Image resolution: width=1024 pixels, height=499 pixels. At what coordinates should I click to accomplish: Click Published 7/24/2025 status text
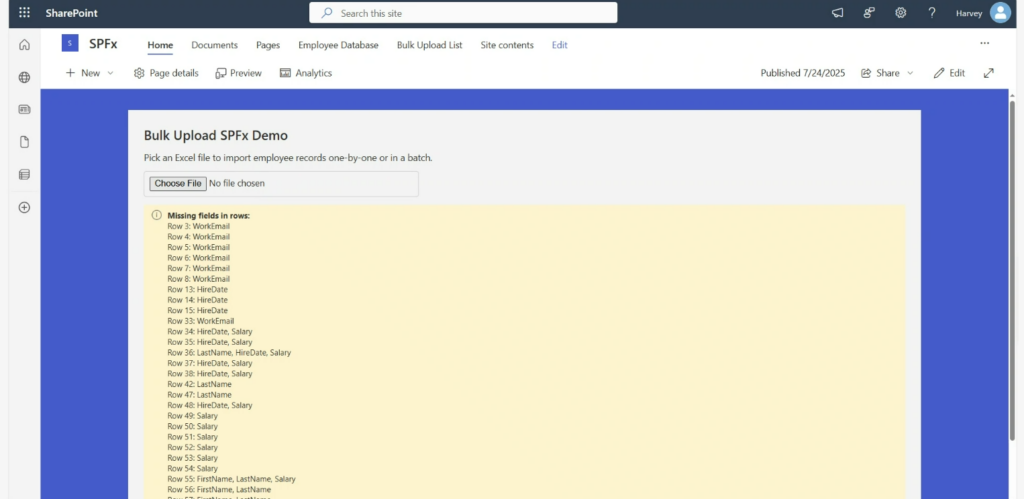(x=803, y=73)
